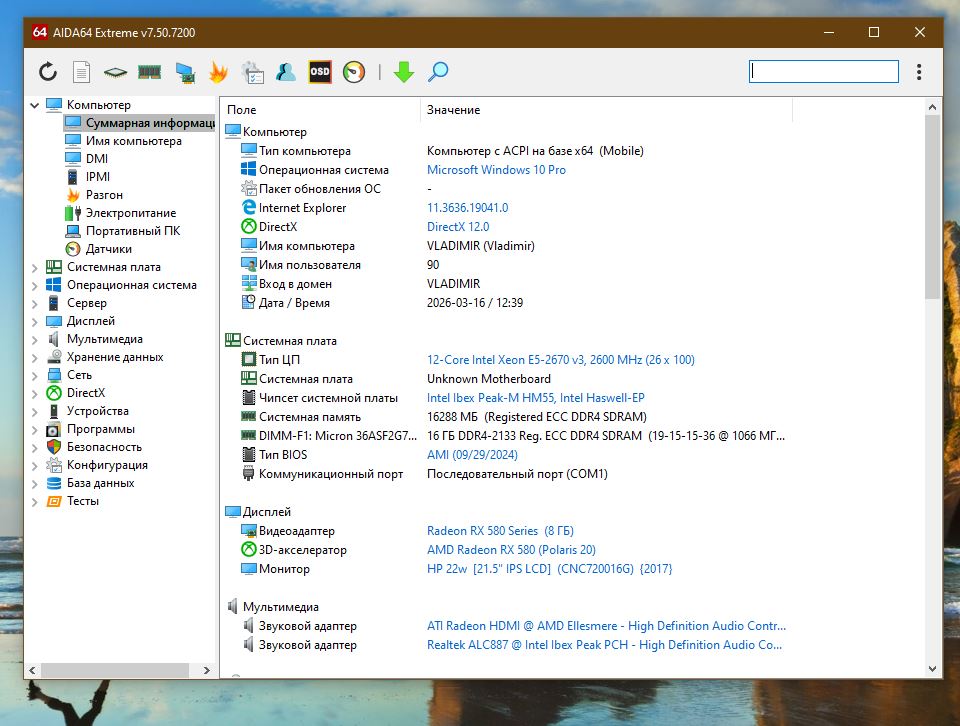Click the green download arrow icon
960x726 pixels.
pyautogui.click(x=403, y=72)
